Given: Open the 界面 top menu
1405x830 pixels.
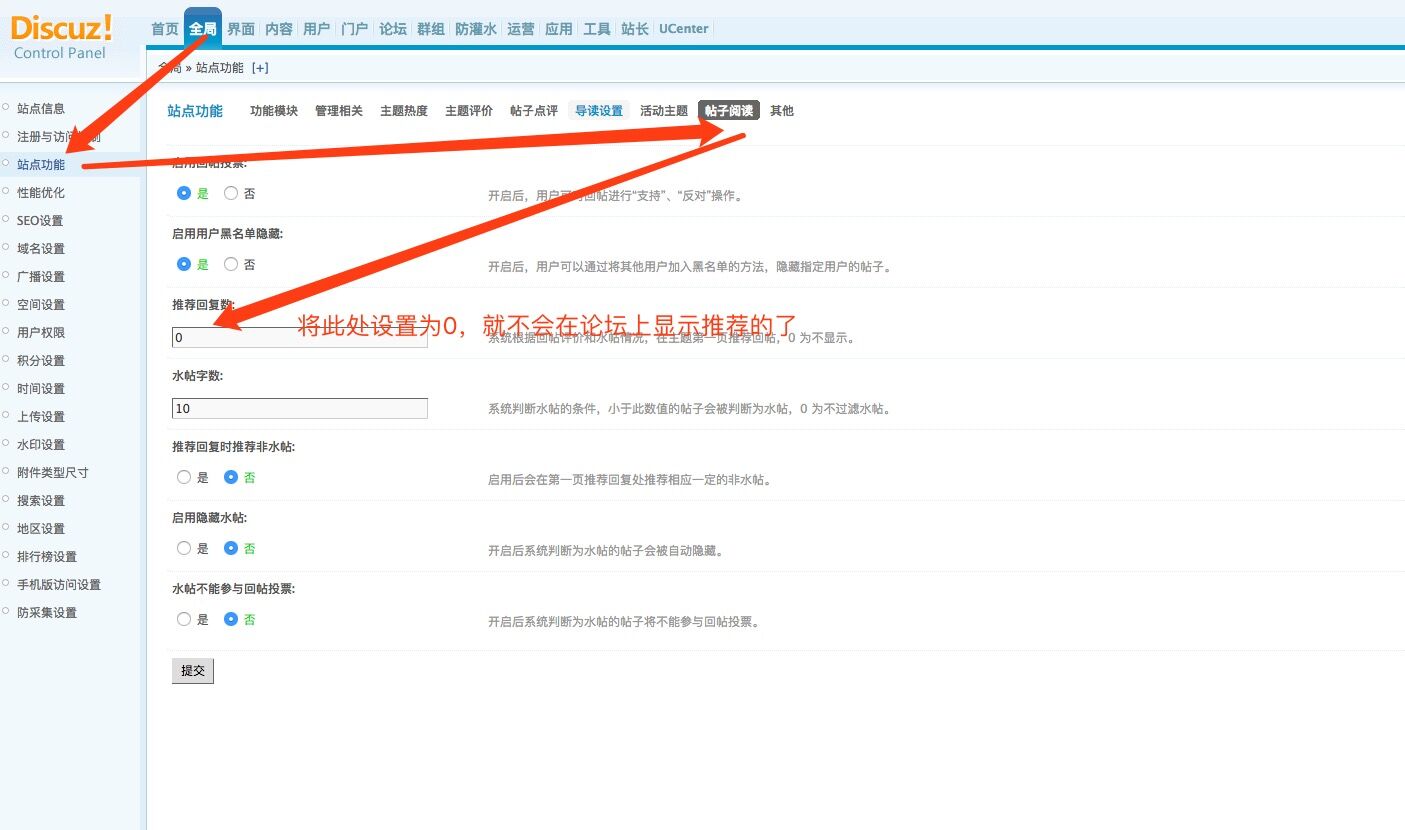Looking at the screenshot, I should point(241,29).
